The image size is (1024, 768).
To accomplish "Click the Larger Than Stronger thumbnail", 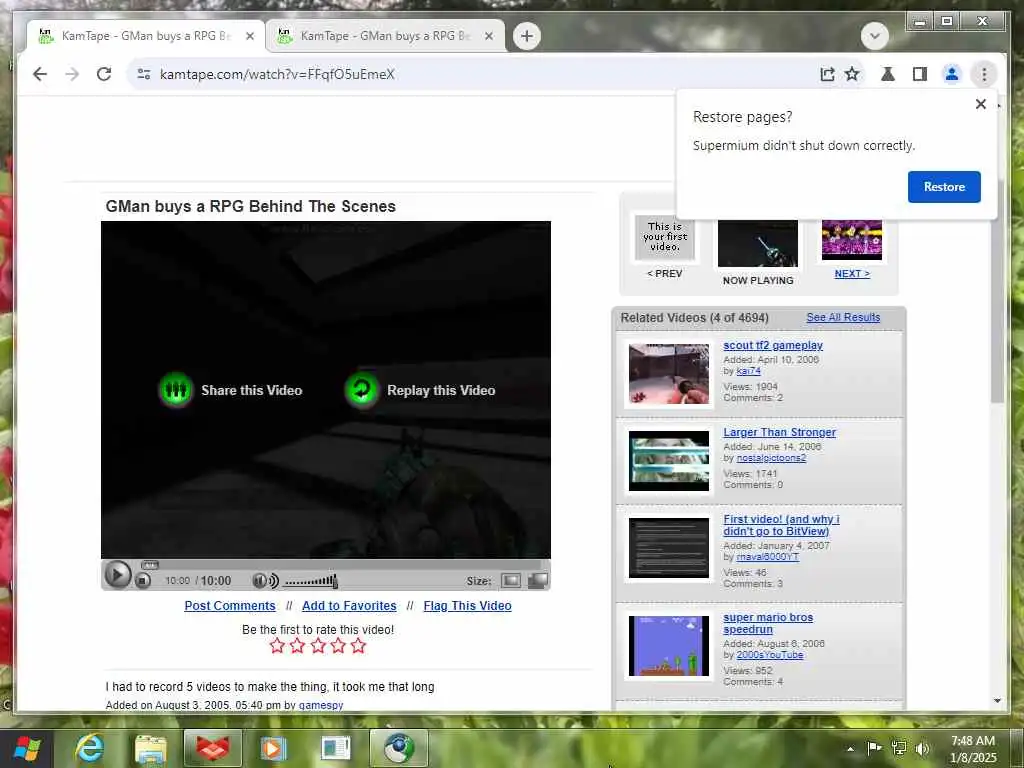I will [668, 460].
